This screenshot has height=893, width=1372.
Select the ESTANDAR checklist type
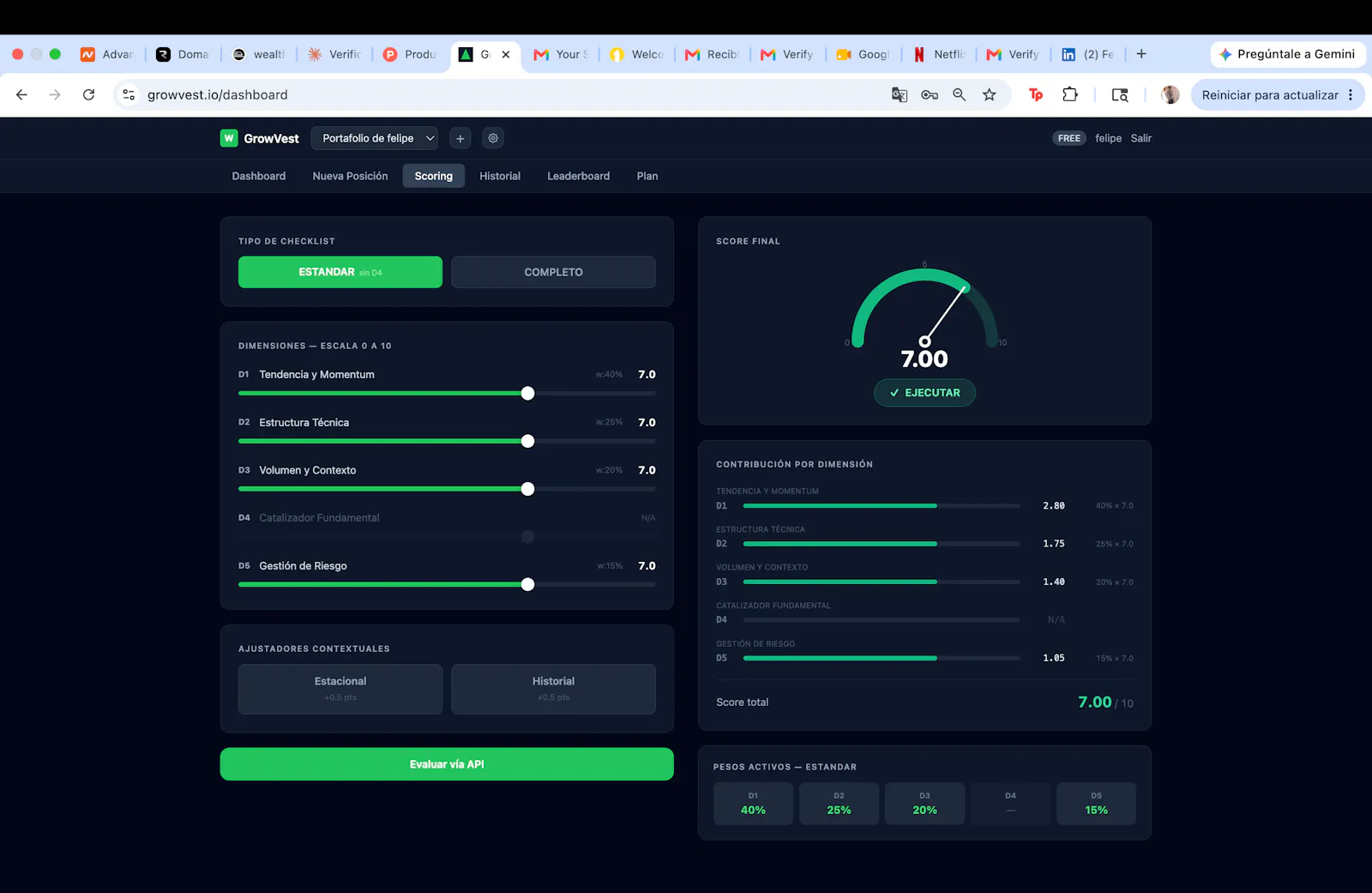[340, 272]
